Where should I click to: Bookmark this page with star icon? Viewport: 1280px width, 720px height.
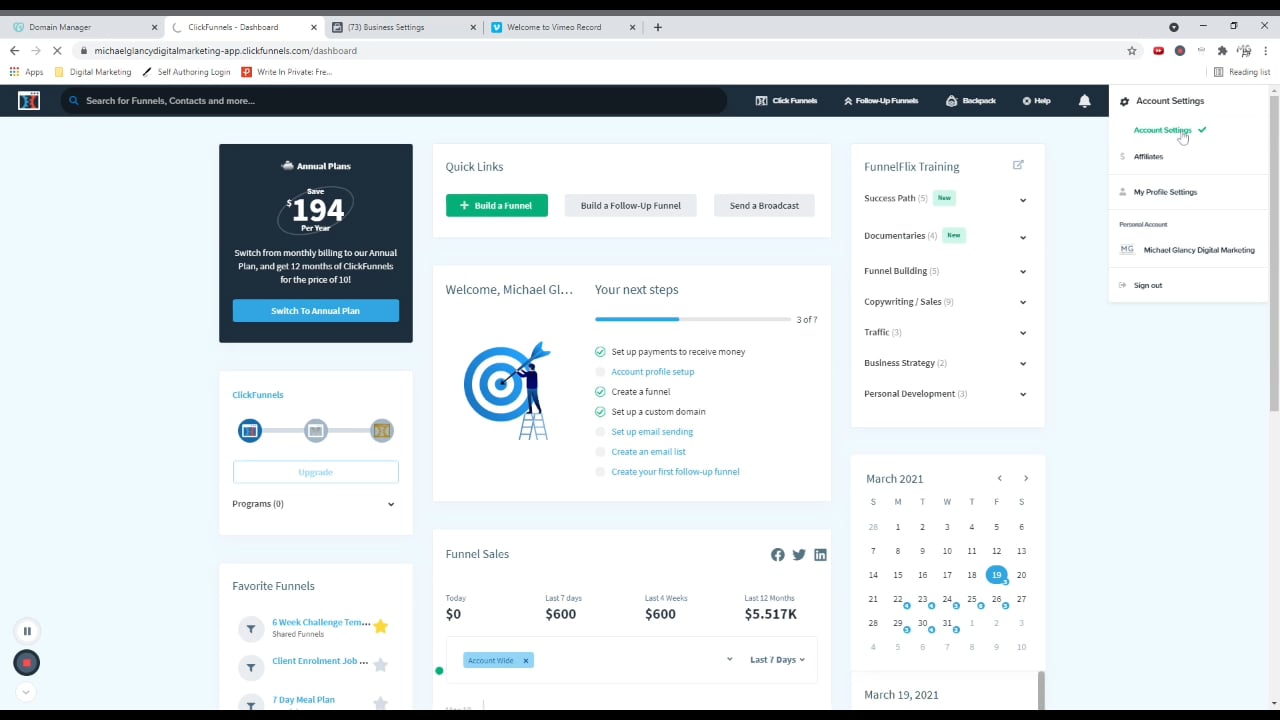click(x=1132, y=51)
